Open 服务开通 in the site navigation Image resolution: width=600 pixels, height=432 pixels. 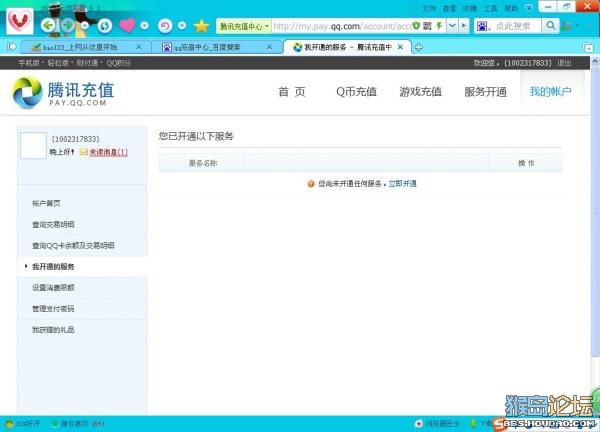coord(485,91)
